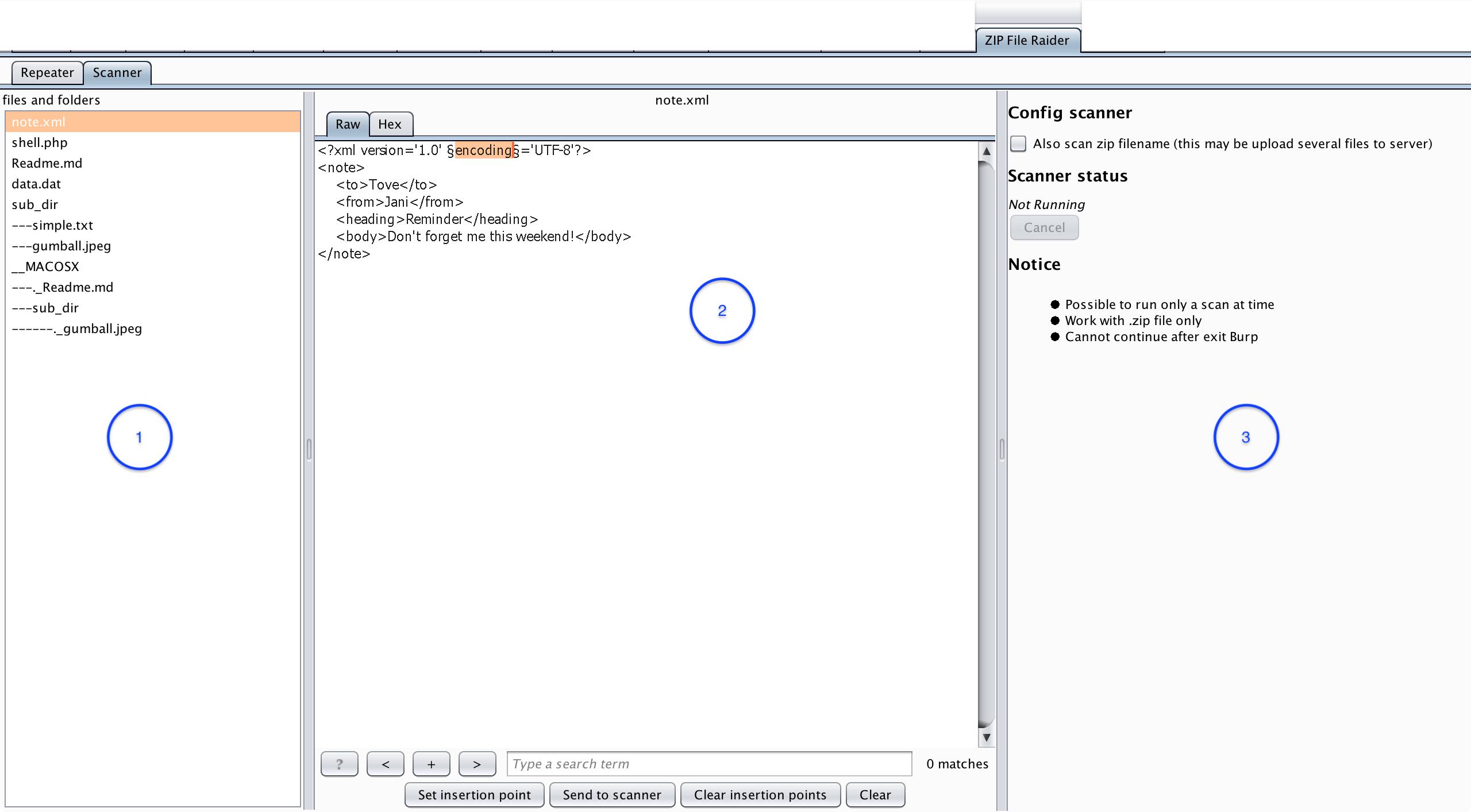Enable also scan zip filename checkbox
This screenshot has width=1471, height=812.
(1018, 144)
